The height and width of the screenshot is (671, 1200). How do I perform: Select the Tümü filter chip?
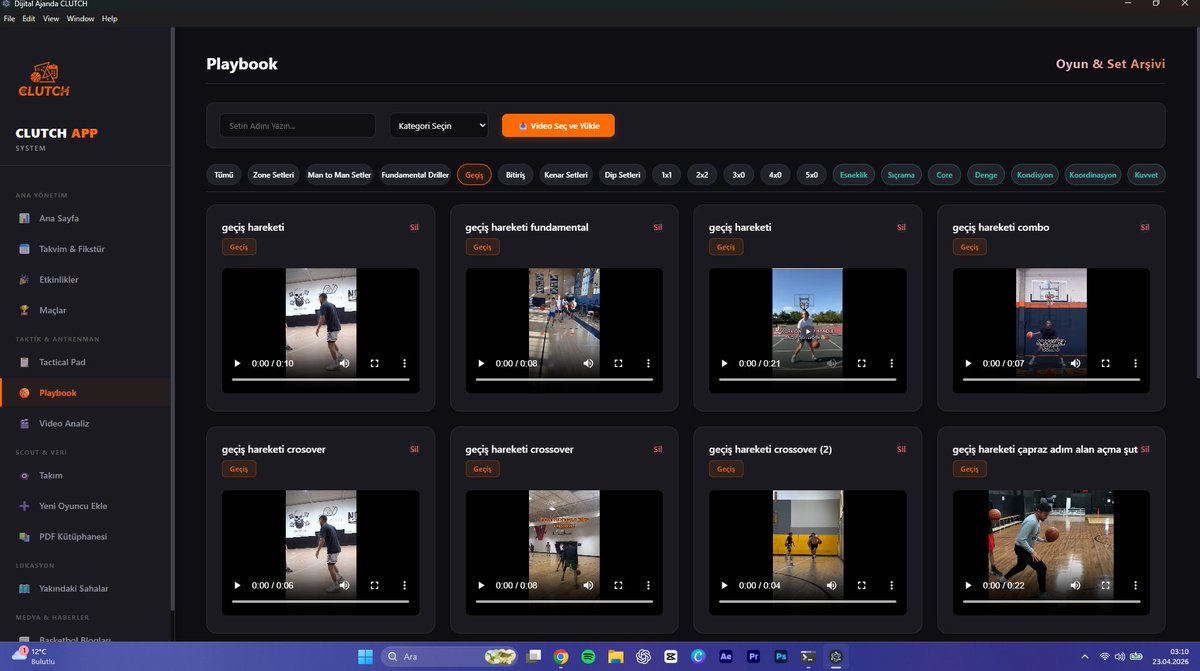(x=223, y=175)
